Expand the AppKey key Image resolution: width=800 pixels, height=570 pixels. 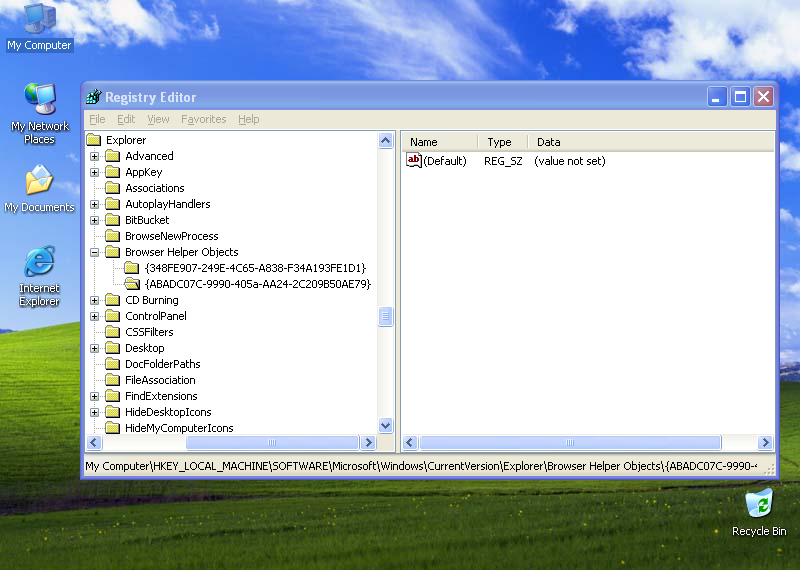click(94, 172)
